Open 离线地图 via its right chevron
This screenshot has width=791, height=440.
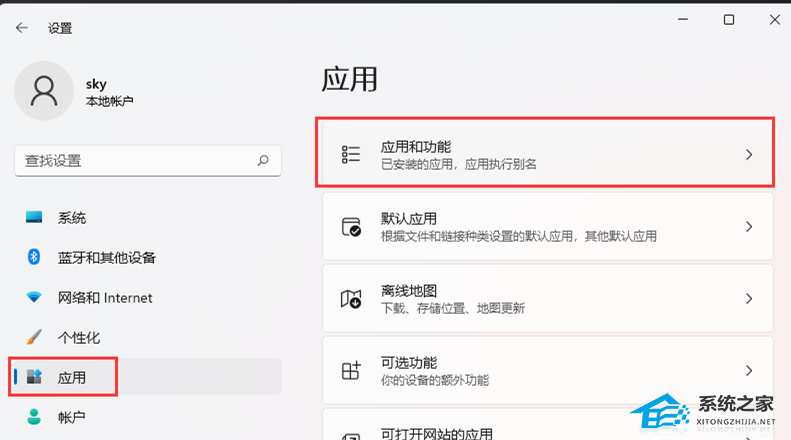(749, 299)
